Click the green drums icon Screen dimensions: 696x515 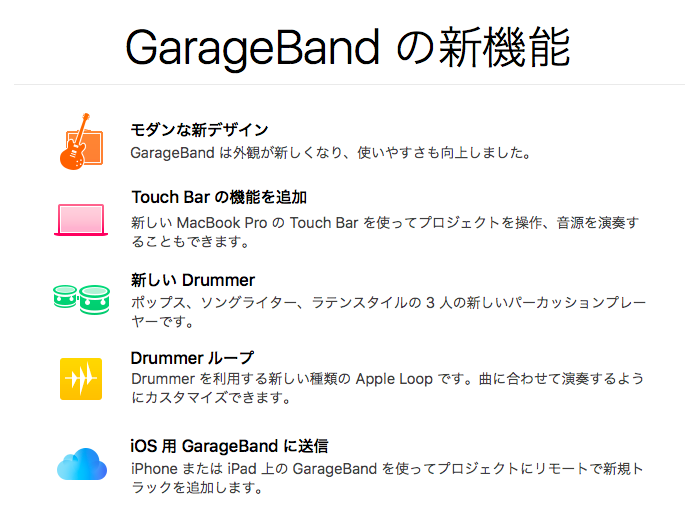(81, 299)
